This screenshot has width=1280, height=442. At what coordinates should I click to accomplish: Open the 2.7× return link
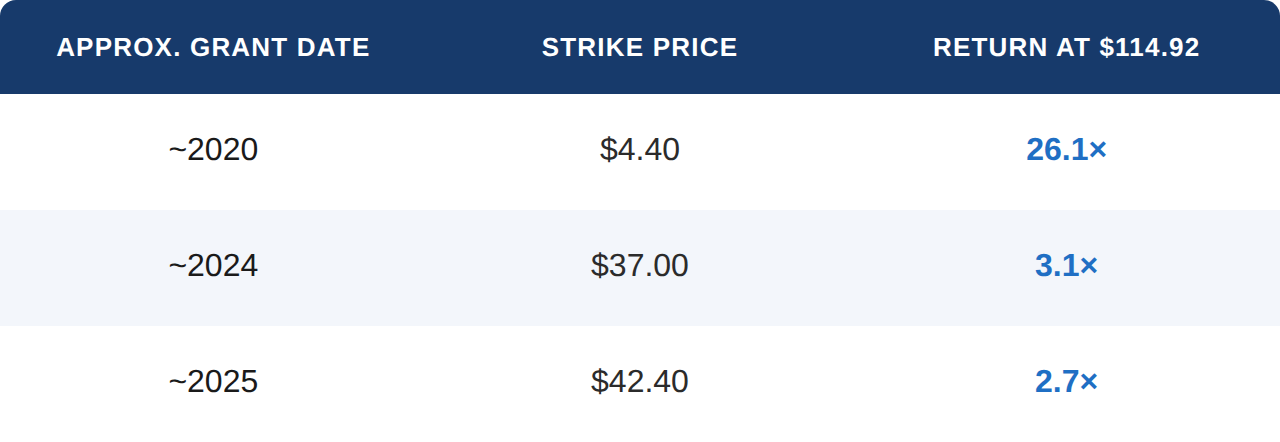[x=1066, y=382]
